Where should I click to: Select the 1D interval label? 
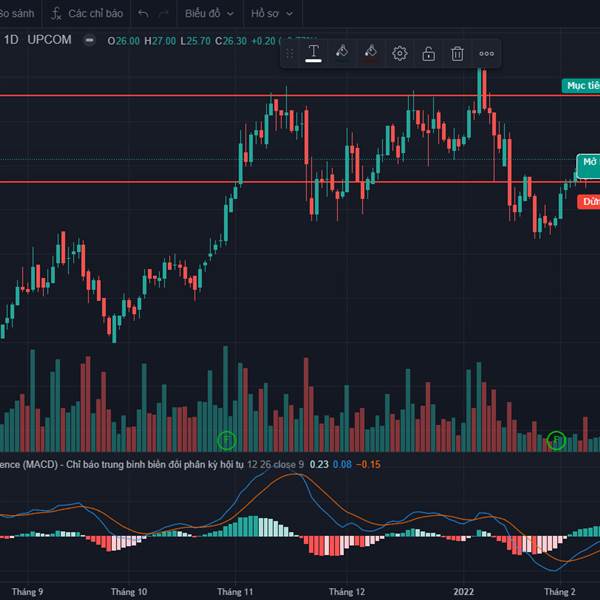11,40
